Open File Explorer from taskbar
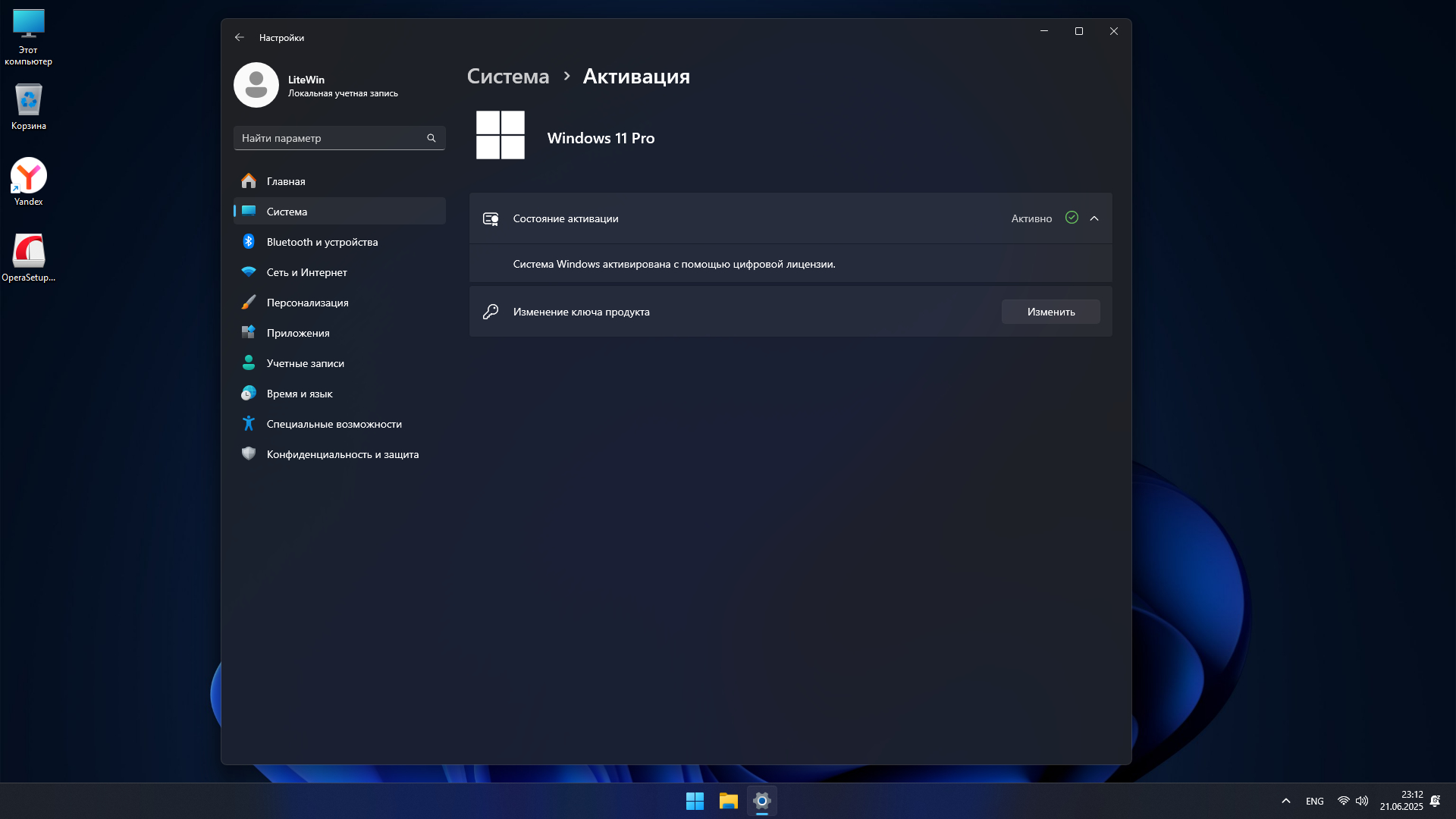1456x819 pixels. [x=729, y=801]
